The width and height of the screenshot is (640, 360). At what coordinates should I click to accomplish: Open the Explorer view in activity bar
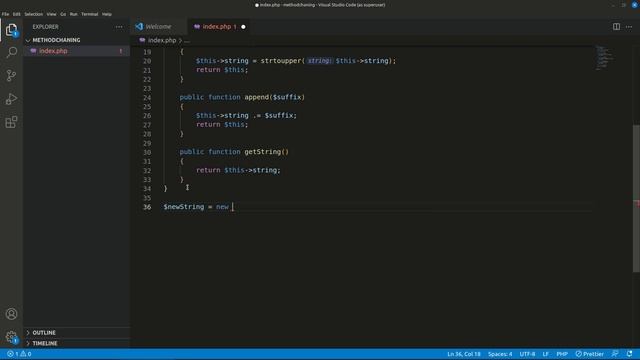(11, 30)
